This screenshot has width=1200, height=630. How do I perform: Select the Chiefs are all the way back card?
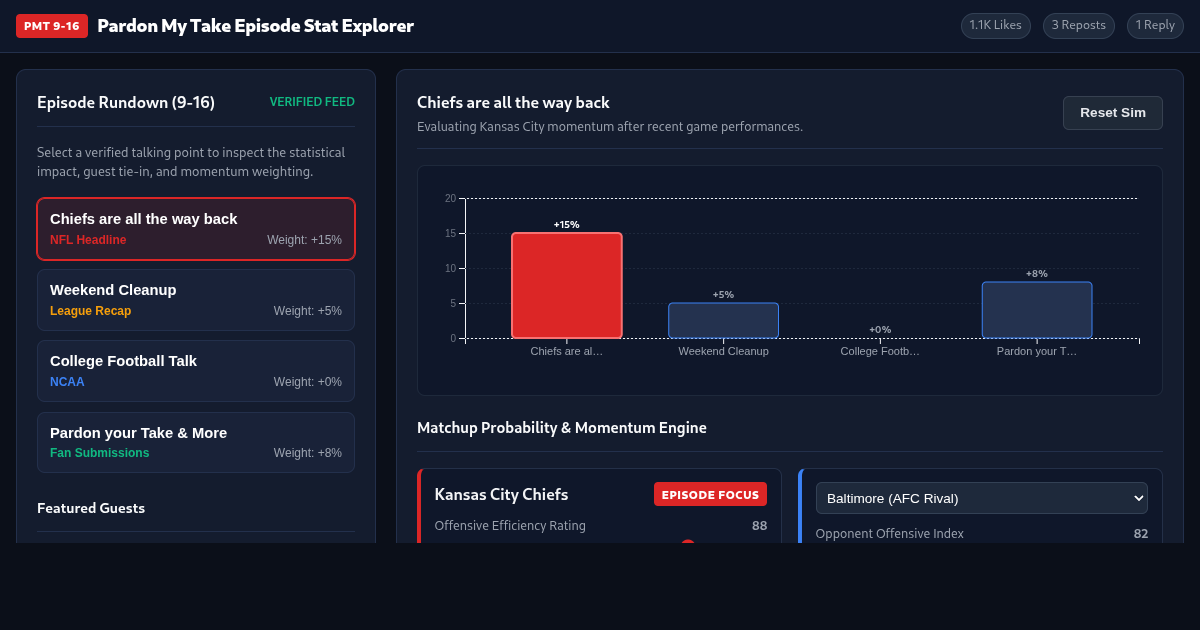coord(196,229)
